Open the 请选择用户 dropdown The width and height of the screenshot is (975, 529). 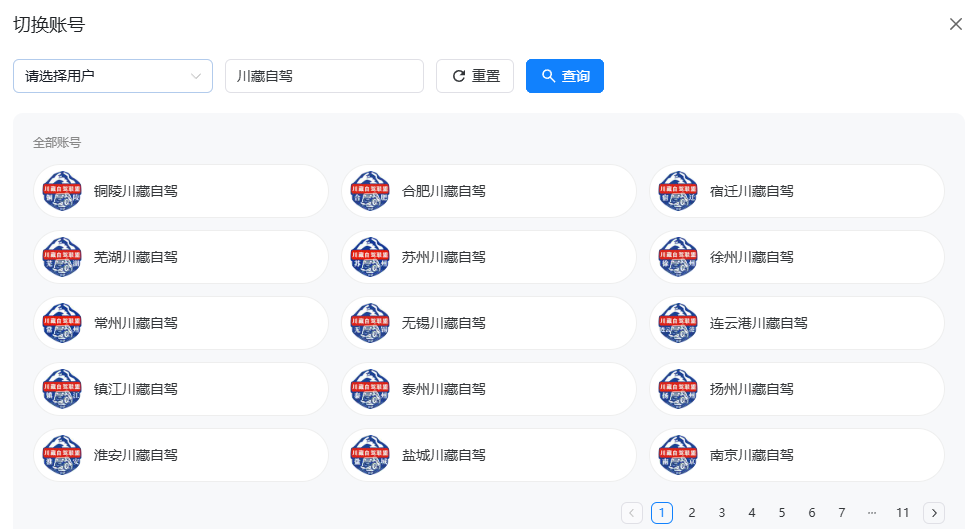point(113,76)
